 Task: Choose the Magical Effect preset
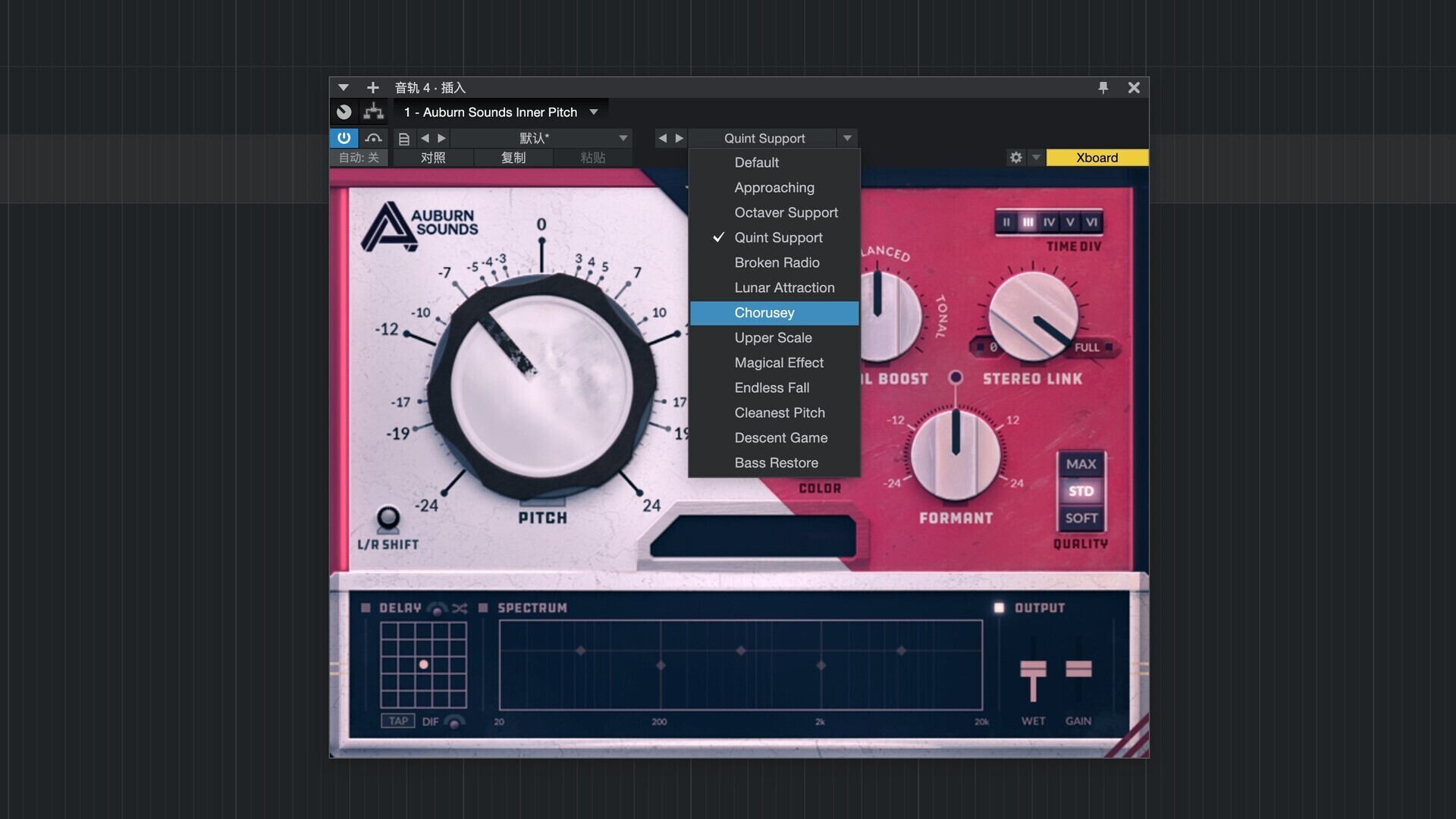(x=774, y=362)
